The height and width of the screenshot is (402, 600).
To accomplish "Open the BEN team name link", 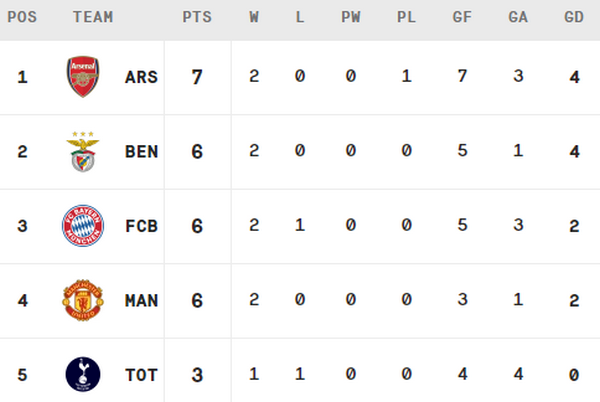I will pyautogui.click(x=142, y=151).
